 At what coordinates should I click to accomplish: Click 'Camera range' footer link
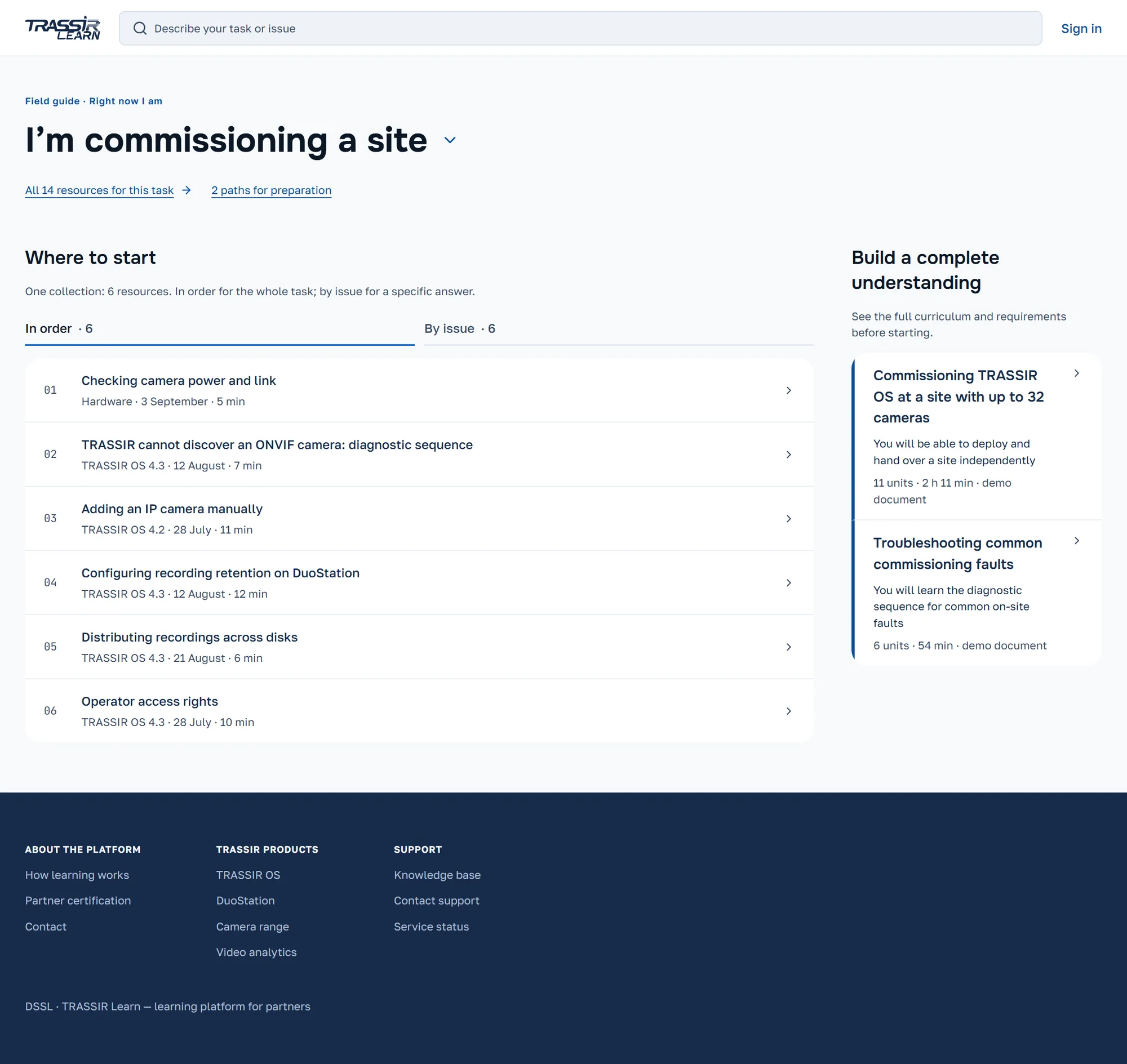pos(252,927)
